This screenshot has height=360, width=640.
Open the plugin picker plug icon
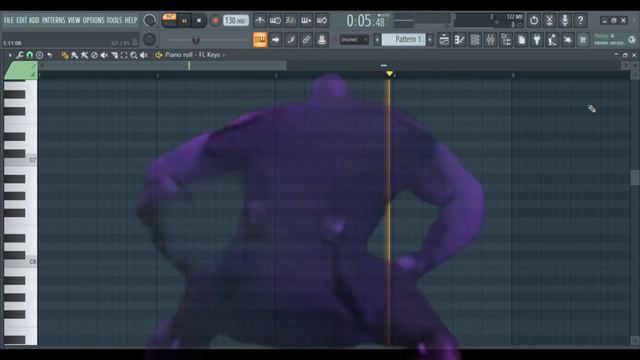coord(537,40)
